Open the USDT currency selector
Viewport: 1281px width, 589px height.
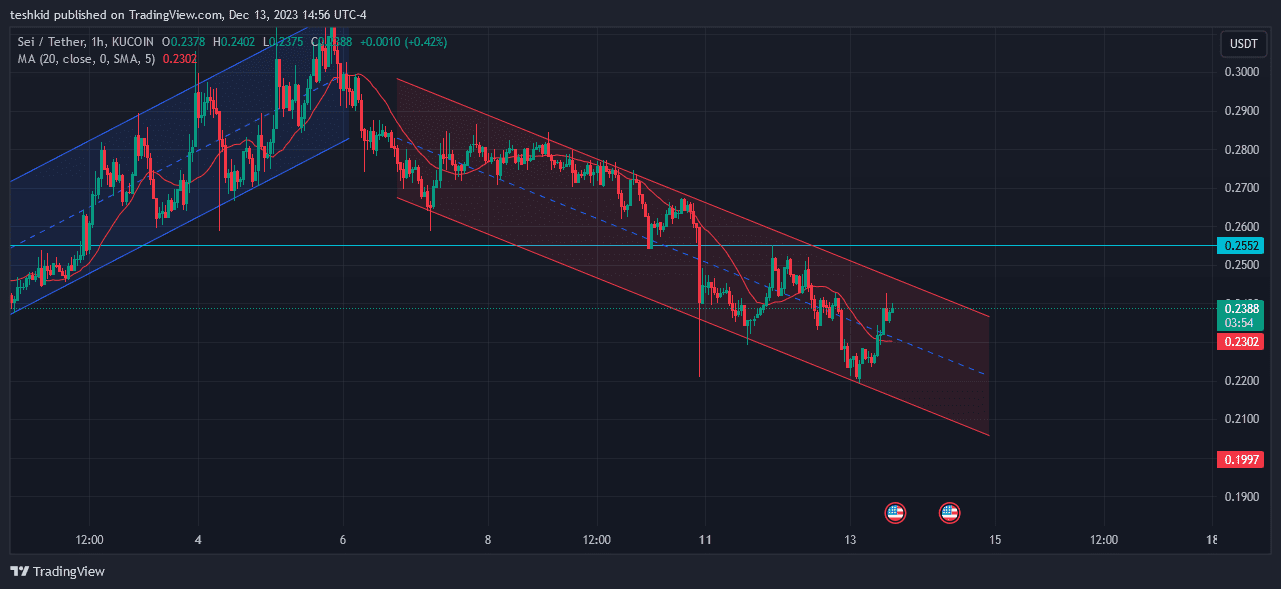click(x=1243, y=43)
